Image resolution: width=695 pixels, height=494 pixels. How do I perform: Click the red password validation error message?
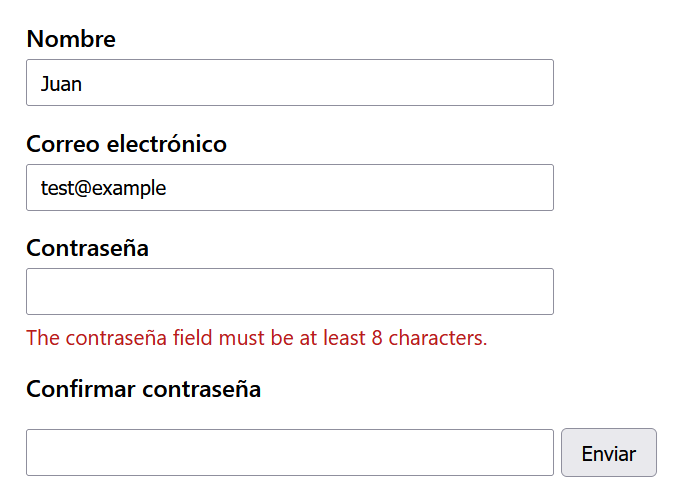tap(256, 338)
